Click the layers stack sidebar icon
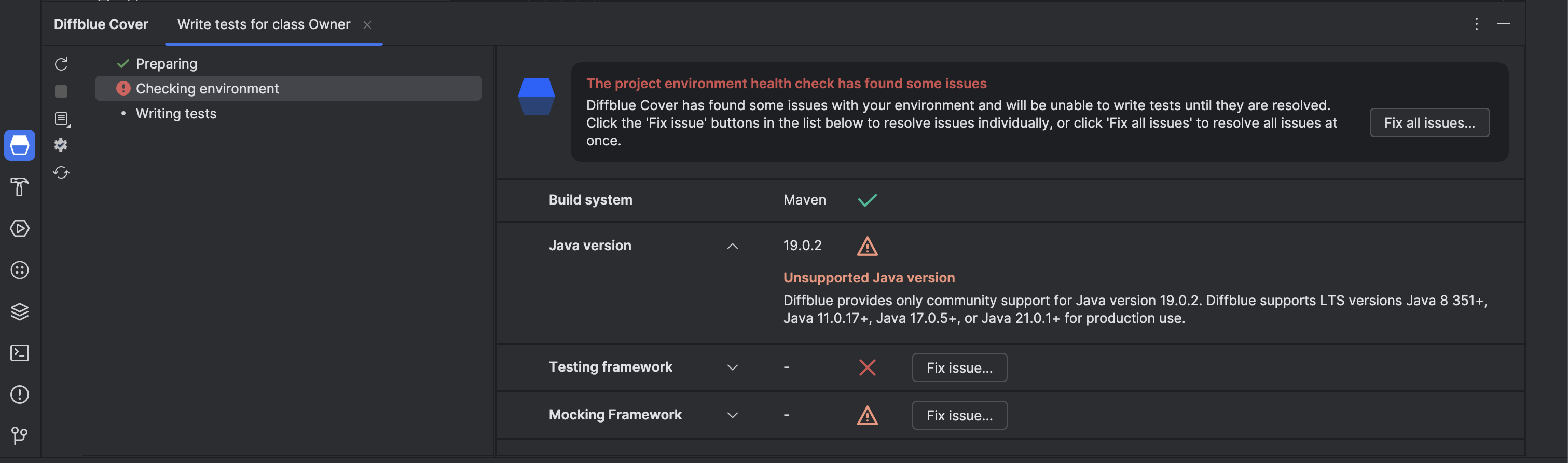1568x463 pixels. click(x=20, y=311)
